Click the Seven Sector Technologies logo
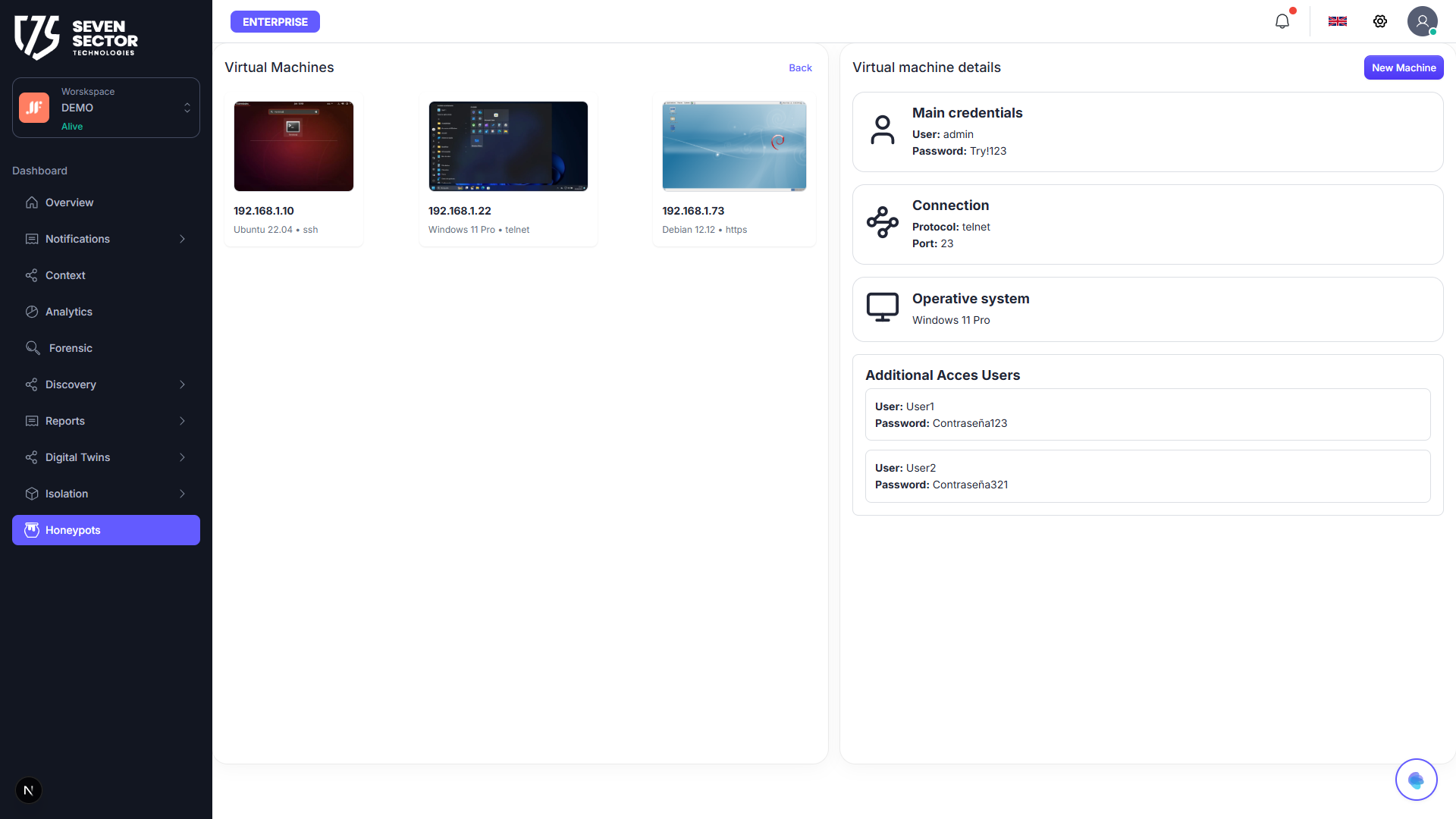The height and width of the screenshot is (819, 1456). (x=76, y=37)
